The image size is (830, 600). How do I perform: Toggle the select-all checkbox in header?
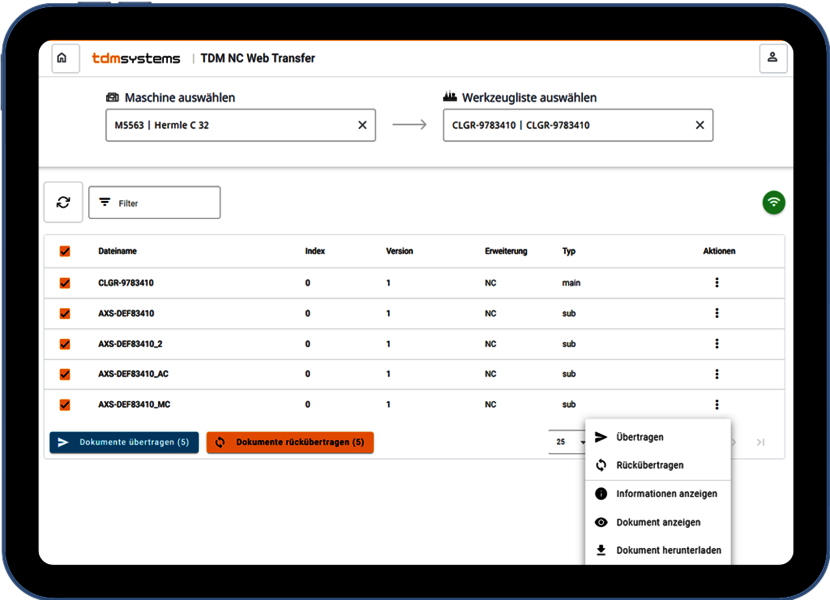tap(65, 252)
